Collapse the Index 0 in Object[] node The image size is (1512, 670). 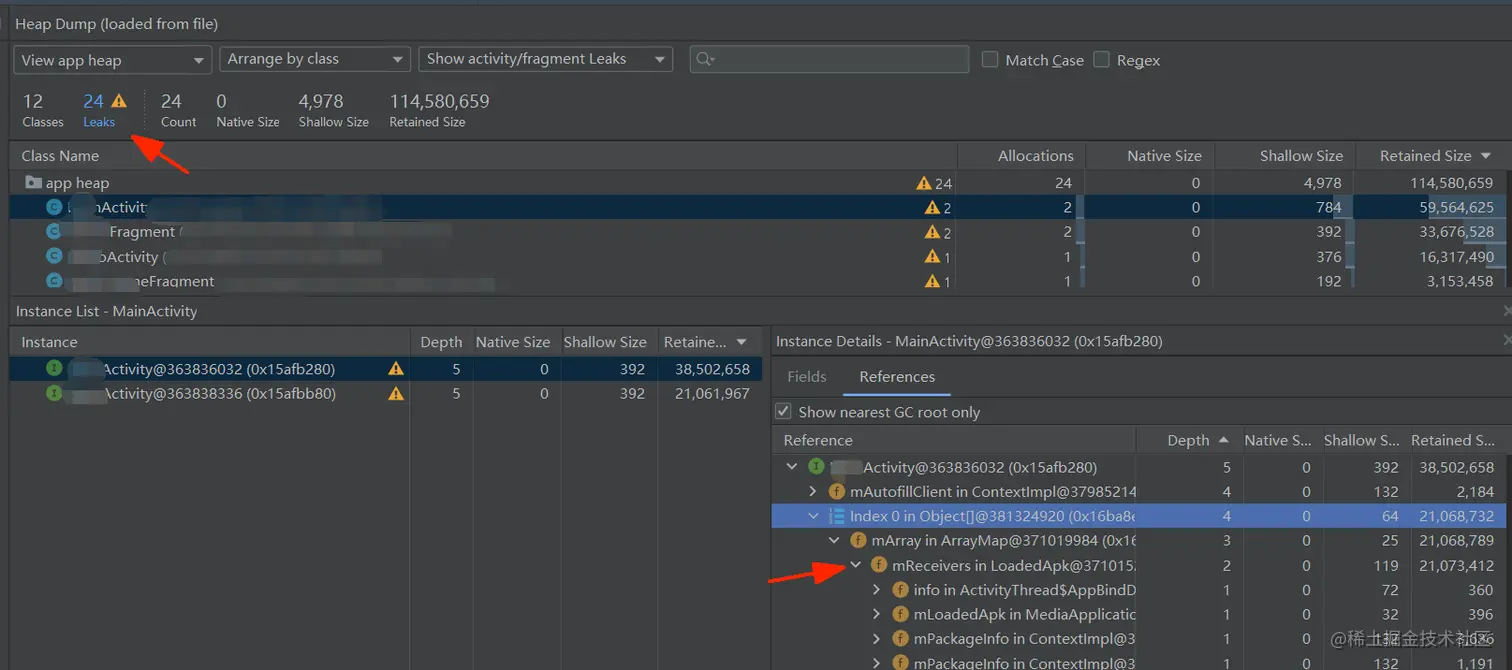click(813, 516)
